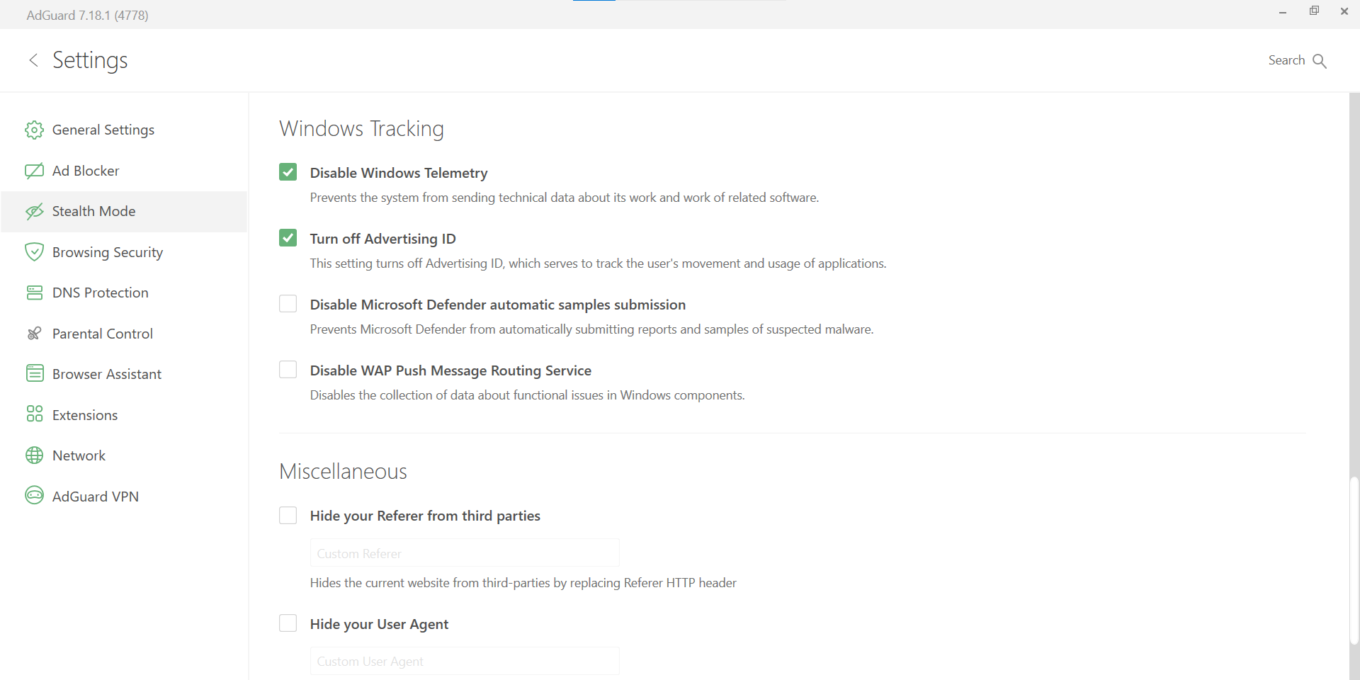Open Parental Control via the scissors icon
This screenshot has width=1360, height=680.
[x=33, y=333]
